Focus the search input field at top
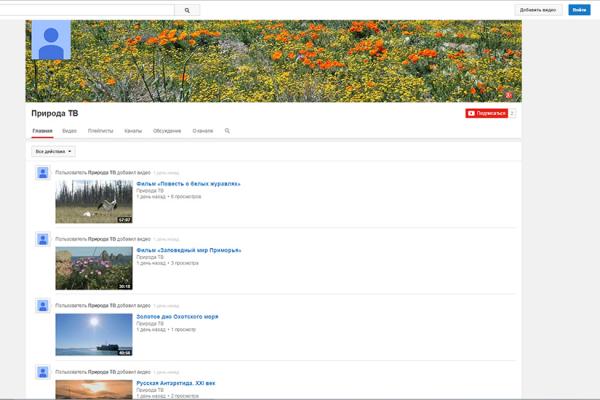The image size is (600, 400). point(87,10)
